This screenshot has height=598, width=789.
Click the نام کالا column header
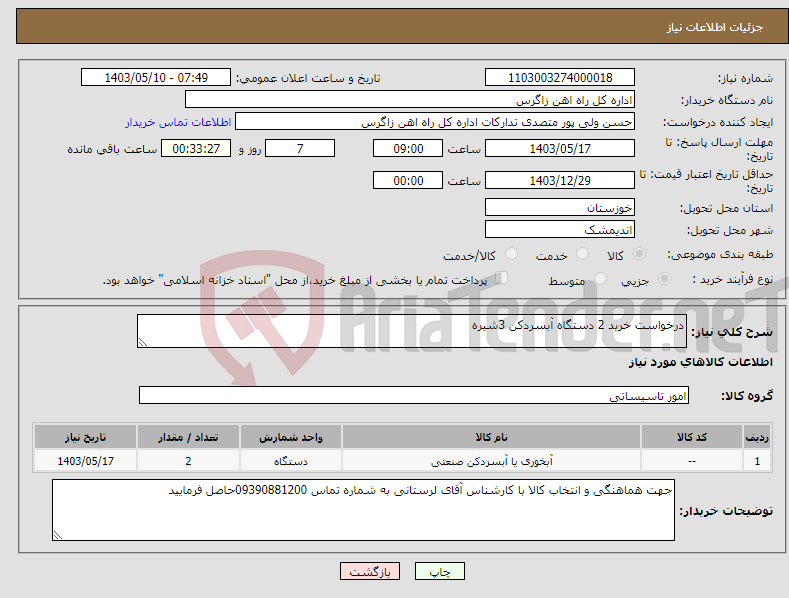coord(491,437)
